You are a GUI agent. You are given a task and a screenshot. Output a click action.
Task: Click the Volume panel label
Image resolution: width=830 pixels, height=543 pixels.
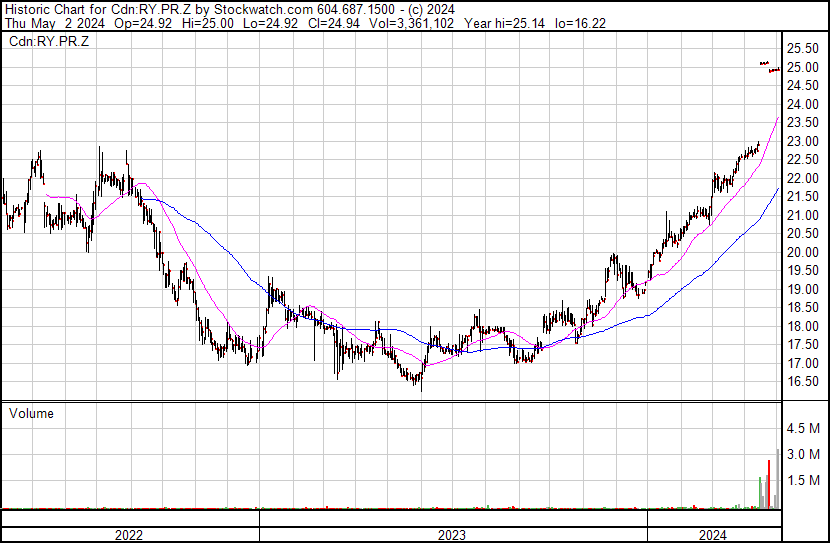[31, 413]
